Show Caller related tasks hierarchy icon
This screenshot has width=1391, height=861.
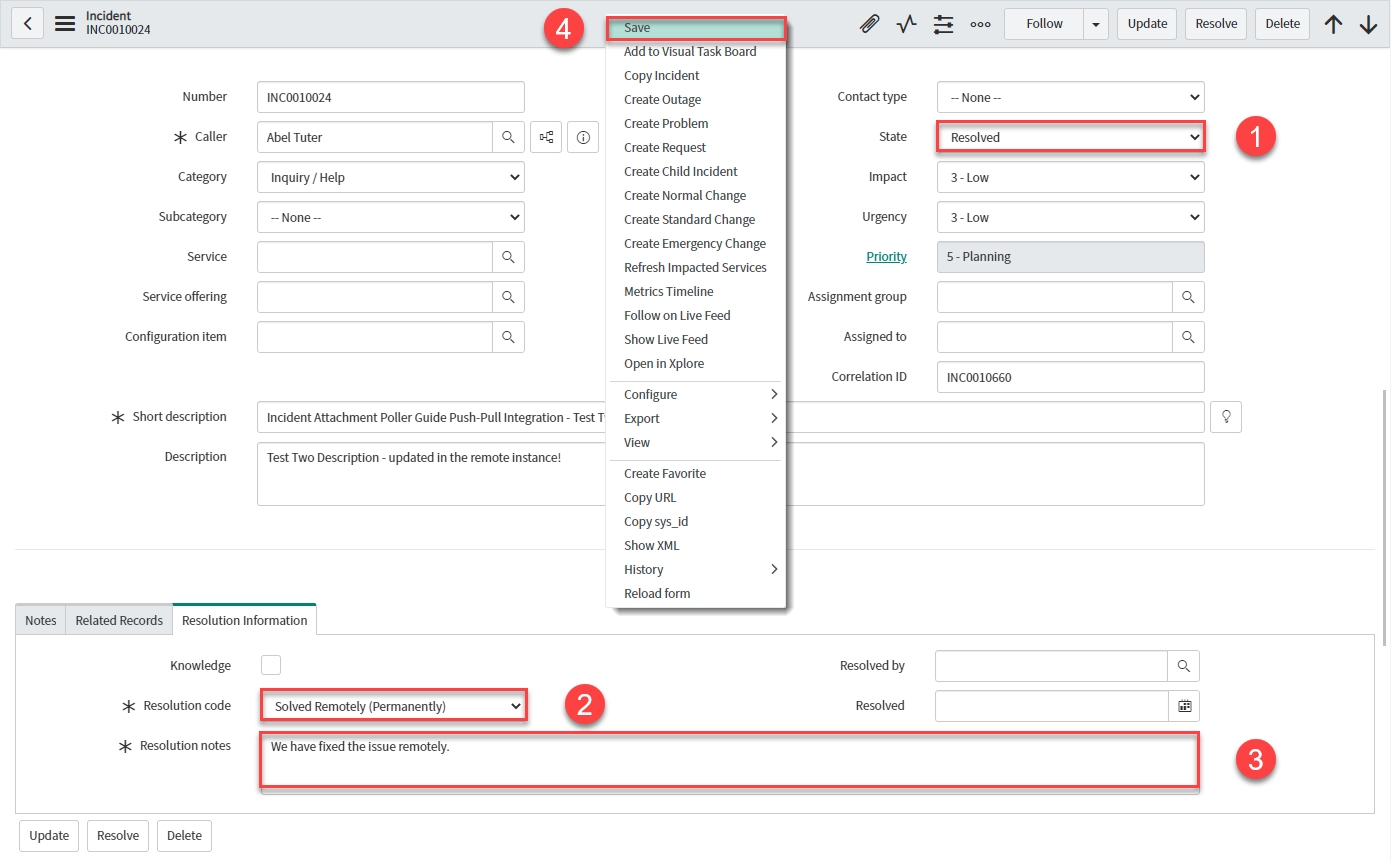click(x=547, y=137)
